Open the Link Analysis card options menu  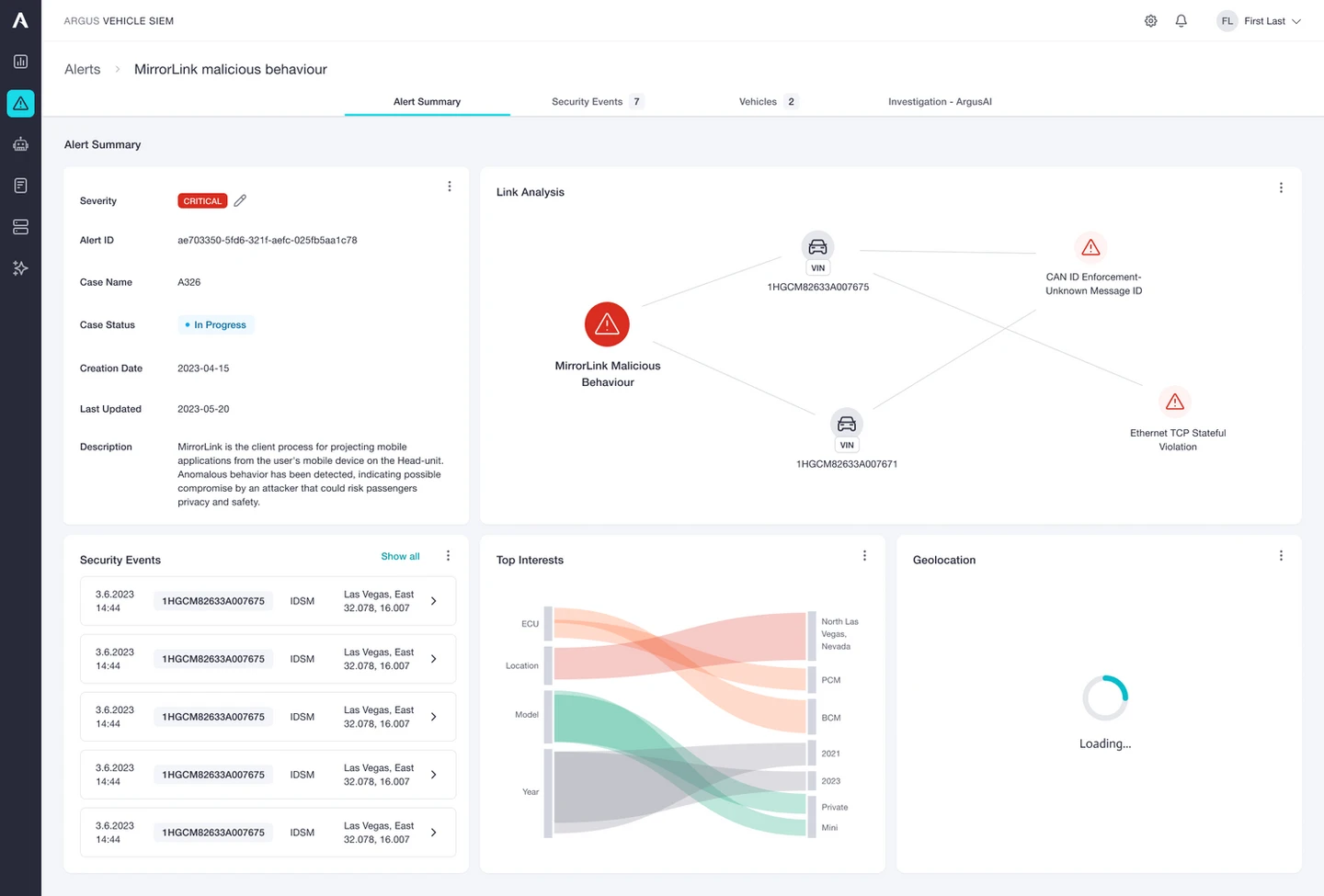coord(1281,187)
